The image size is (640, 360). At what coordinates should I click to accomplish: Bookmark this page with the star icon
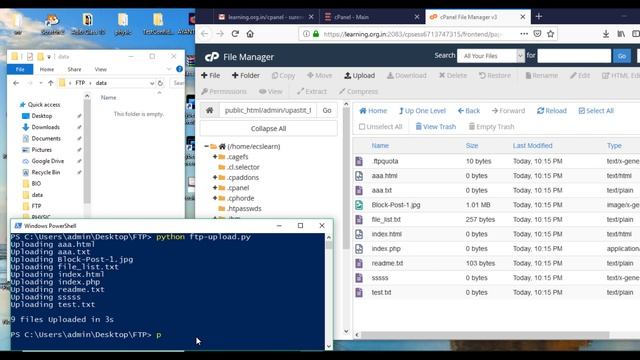tap(551, 34)
